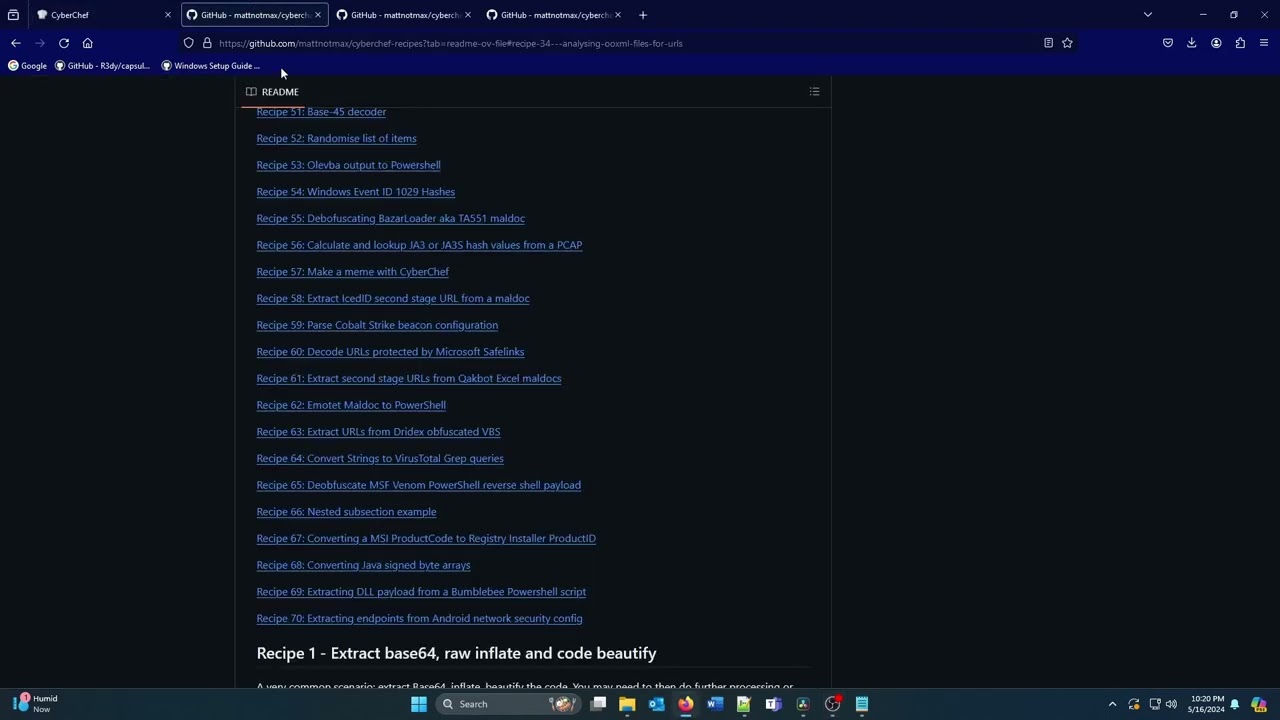Viewport: 1280px width, 720px height.
Task: Open Firefox application hamburger menu
Action: click(x=1264, y=43)
